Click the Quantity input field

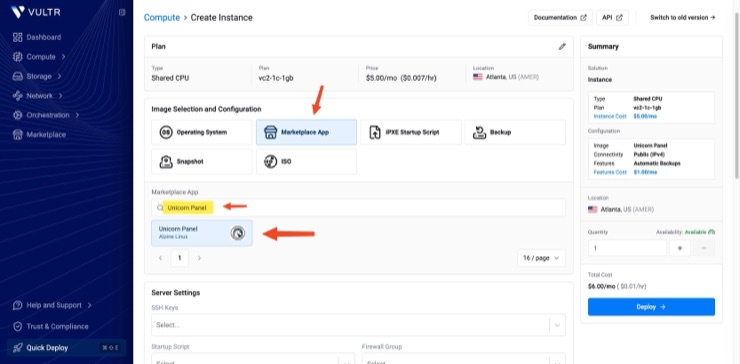[x=627, y=248]
